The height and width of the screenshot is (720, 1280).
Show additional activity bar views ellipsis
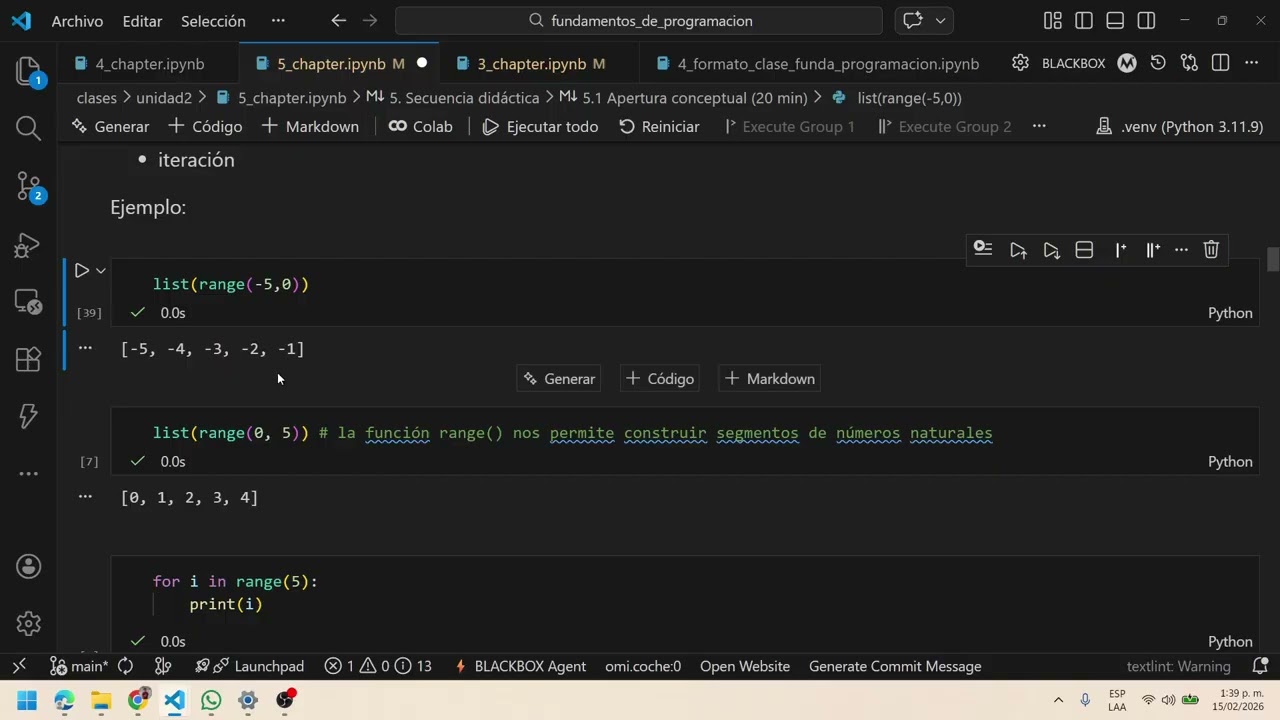(x=28, y=473)
